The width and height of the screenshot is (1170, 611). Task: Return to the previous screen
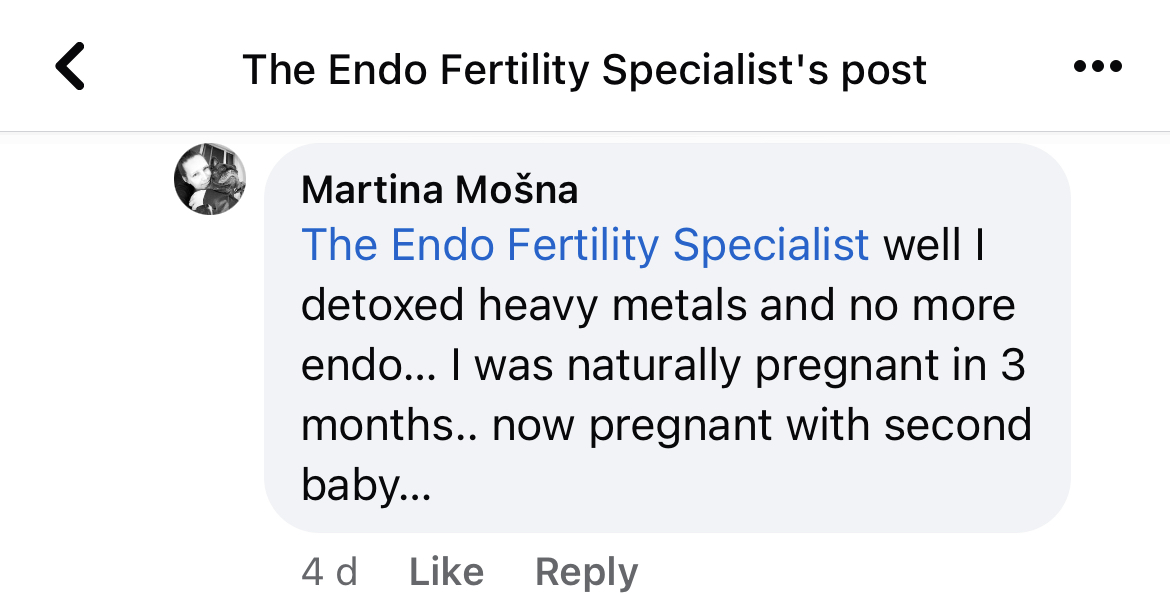[70, 68]
